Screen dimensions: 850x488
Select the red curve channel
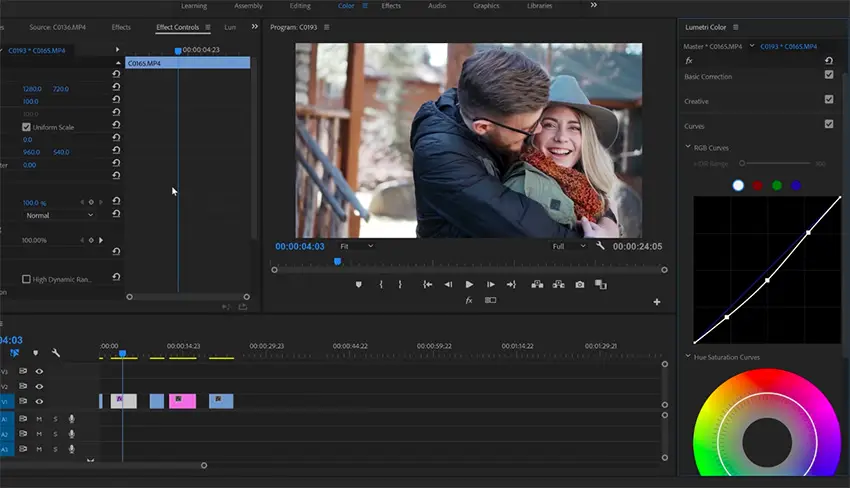click(757, 185)
